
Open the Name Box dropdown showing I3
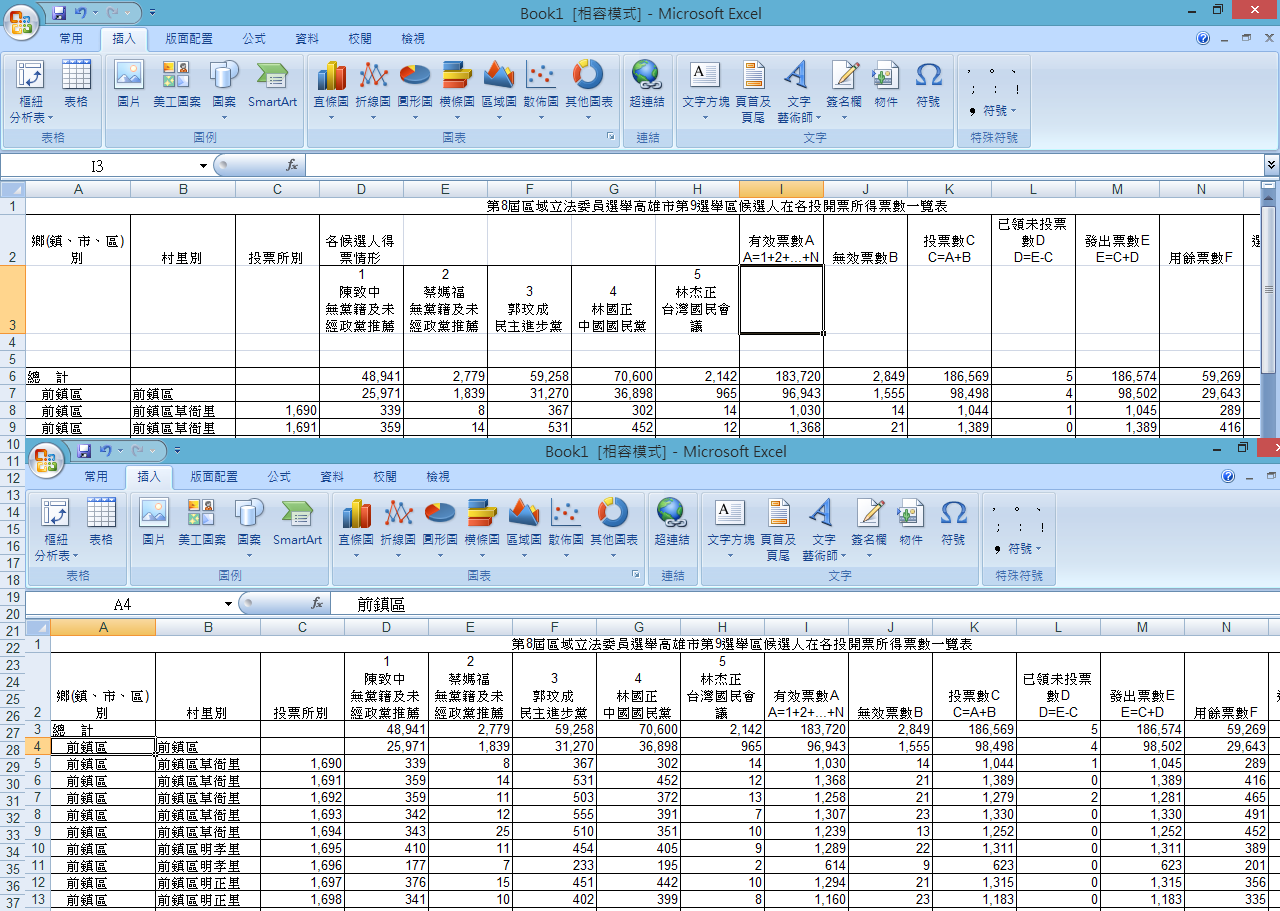click(x=203, y=165)
